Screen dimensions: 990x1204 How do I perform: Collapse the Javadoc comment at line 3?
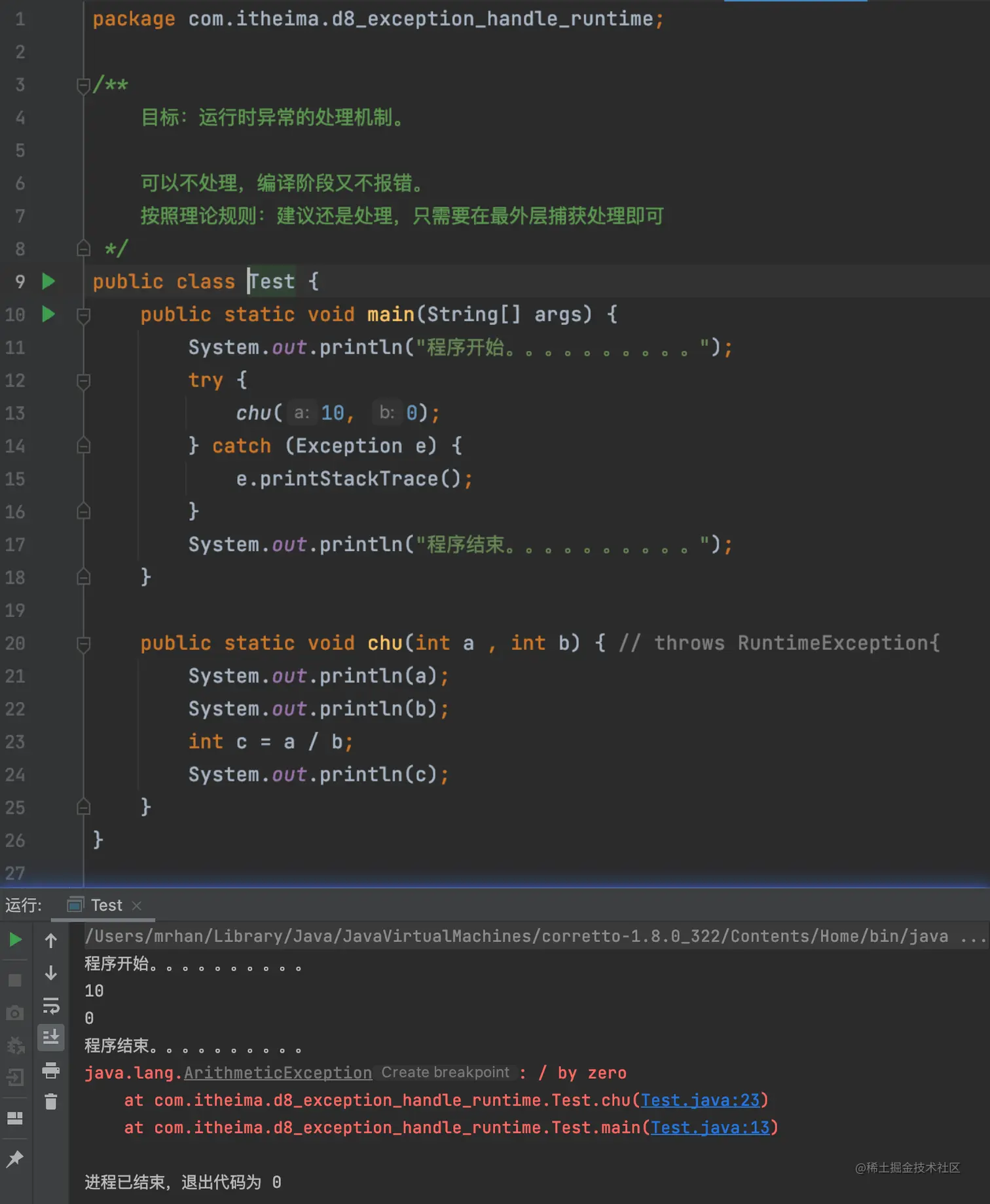click(x=83, y=85)
